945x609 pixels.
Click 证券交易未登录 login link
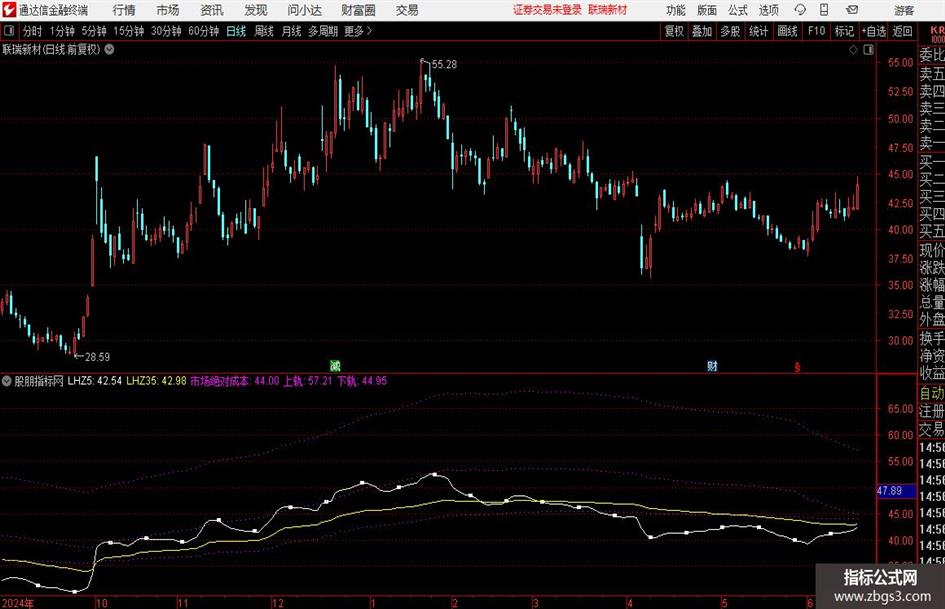(x=547, y=10)
